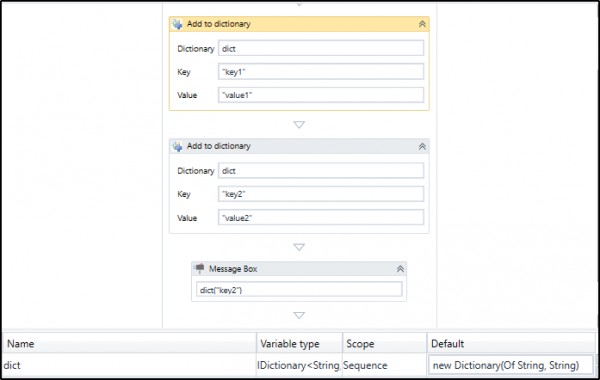600x380 pixels.
Task: Click insert arrow below the Message Box
Action: pyautogui.click(x=299, y=315)
